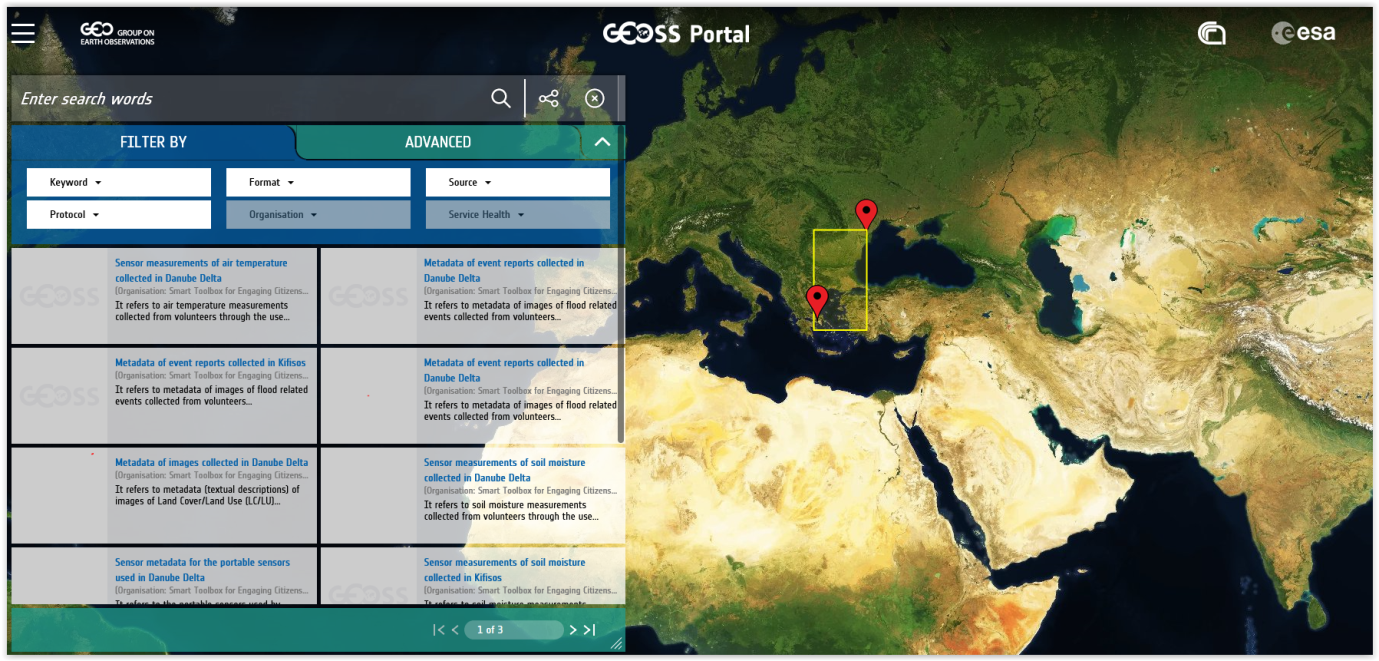The width and height of the screenshot is (1379, 661).
Task: Click the ESA logo in header
Action: click(x=1303, y=33)
